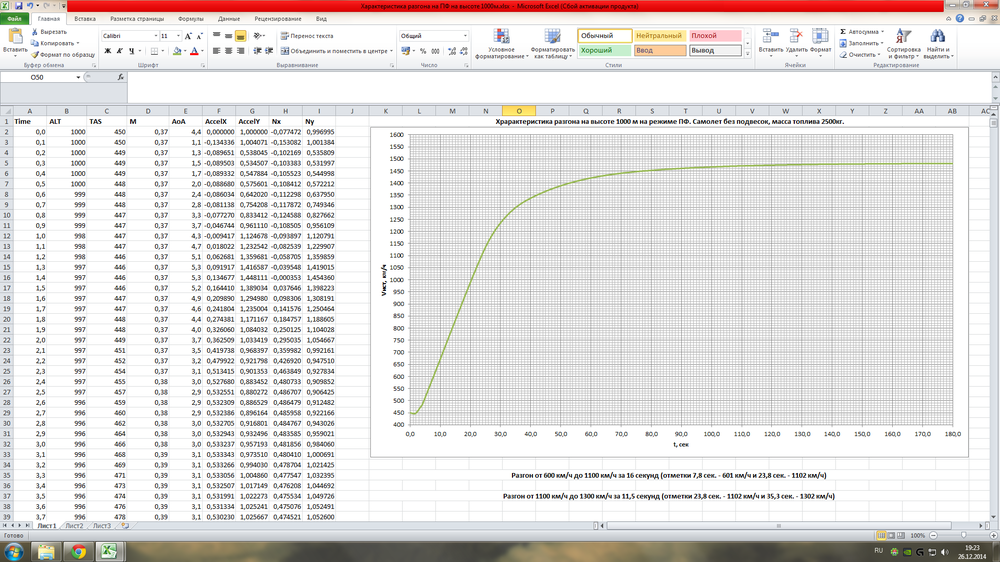This screenshot has width=1000, height=562.
Task: Switch to sheet tab Лист2
Action: (x=74, y=524)
